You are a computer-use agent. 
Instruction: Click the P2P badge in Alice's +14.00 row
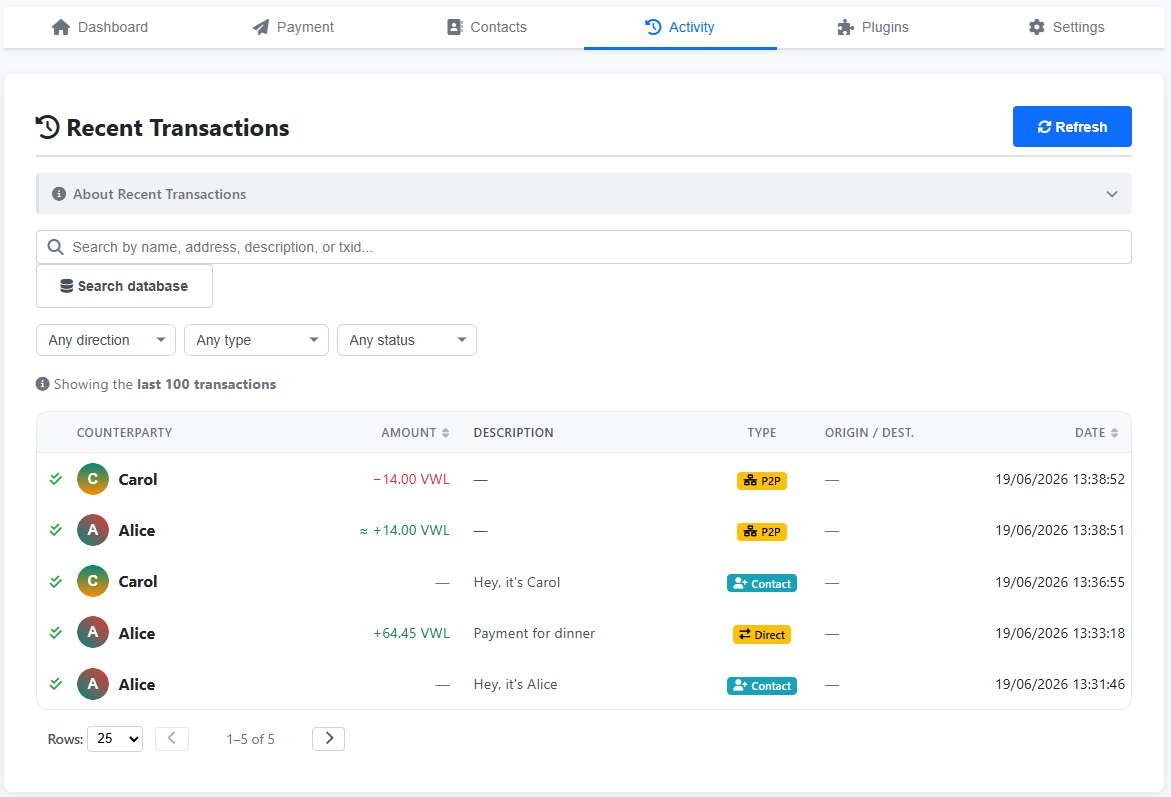tap(762, 532)
